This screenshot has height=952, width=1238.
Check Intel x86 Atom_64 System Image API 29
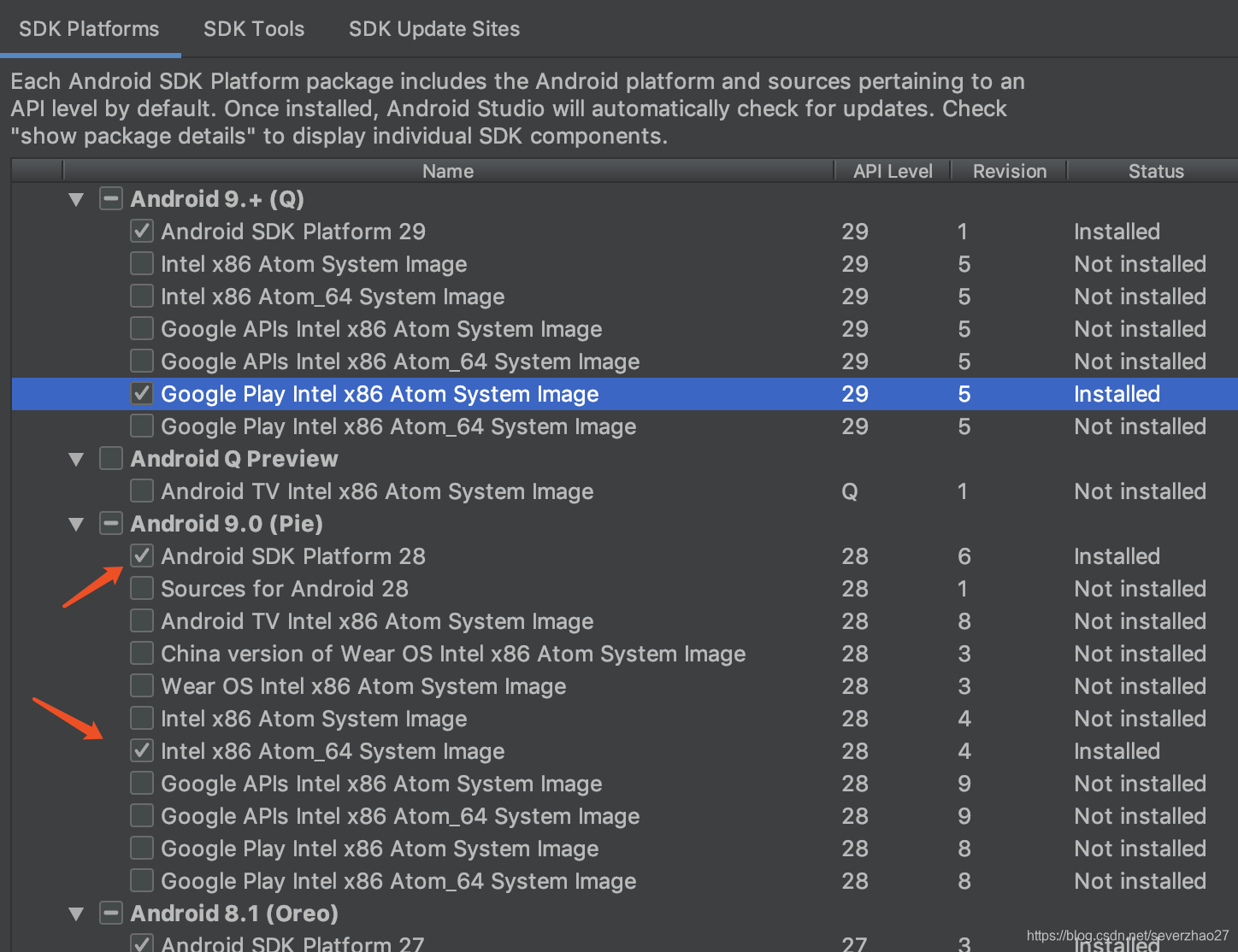pyautogui.click(x=142, y=297)
